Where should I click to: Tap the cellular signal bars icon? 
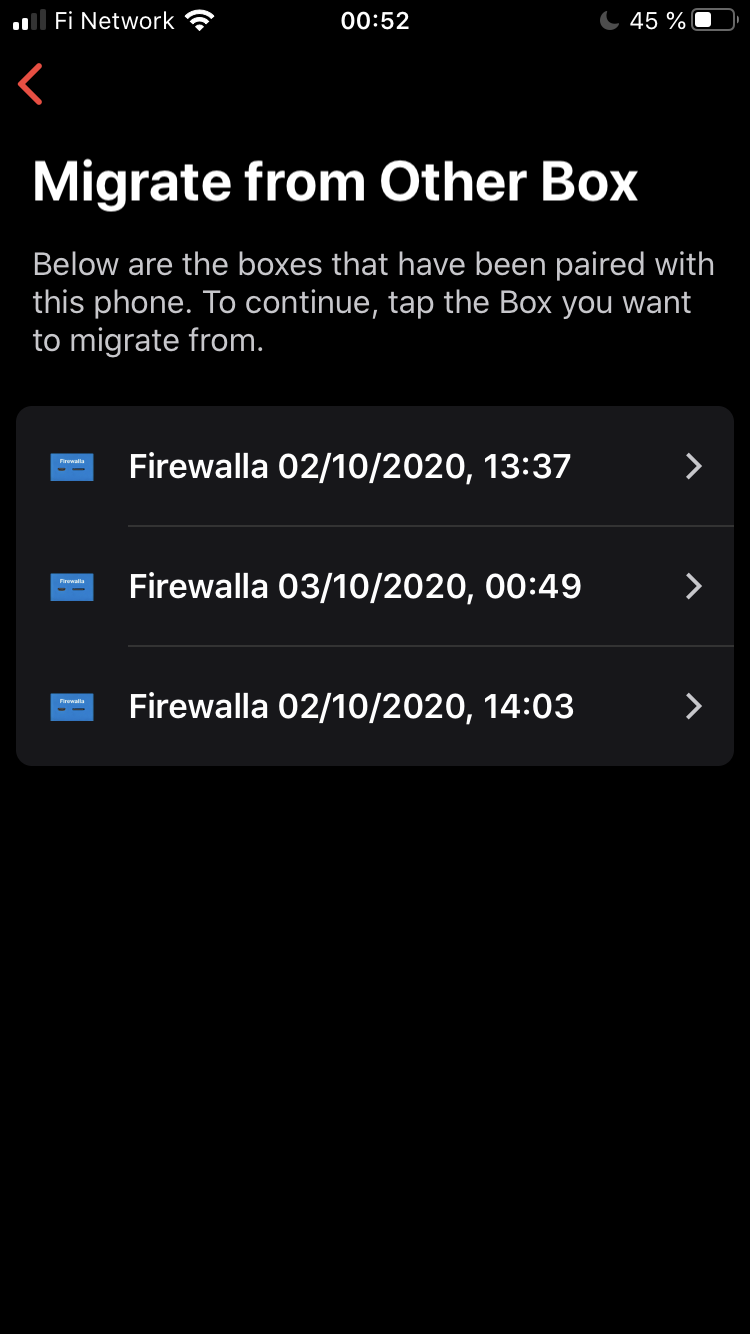point(29,21)
